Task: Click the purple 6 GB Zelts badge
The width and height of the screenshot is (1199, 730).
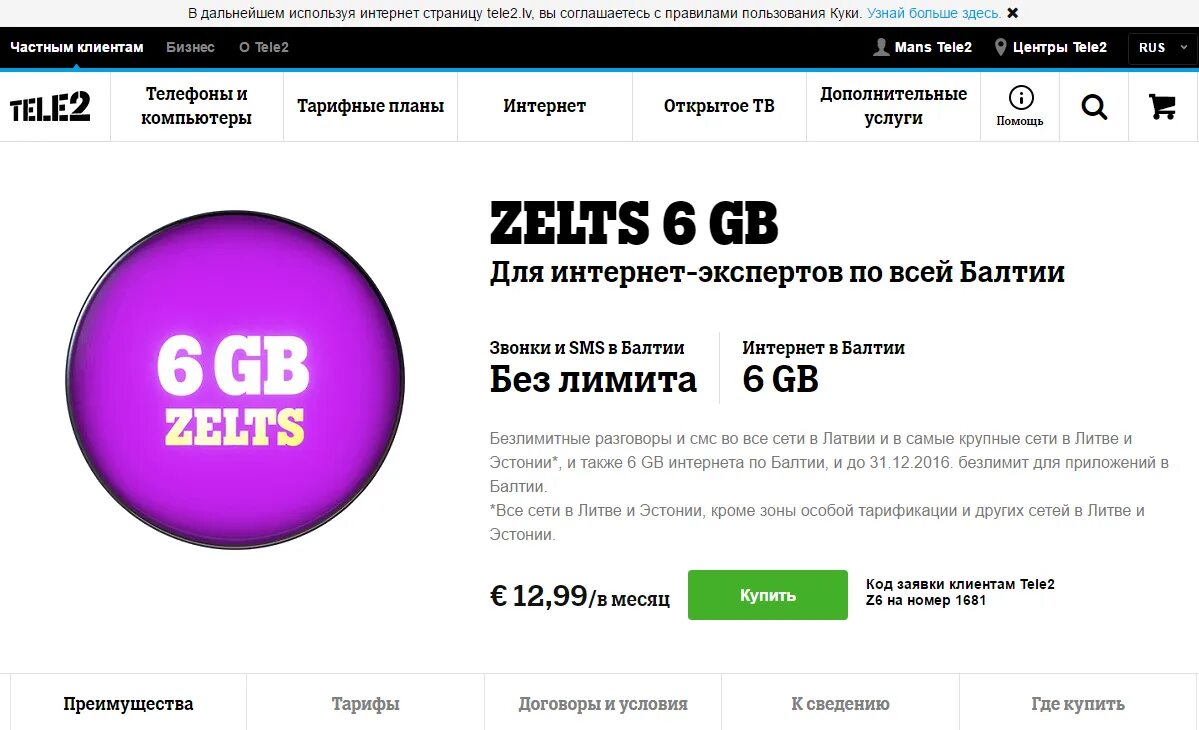Action: [235, 380]
